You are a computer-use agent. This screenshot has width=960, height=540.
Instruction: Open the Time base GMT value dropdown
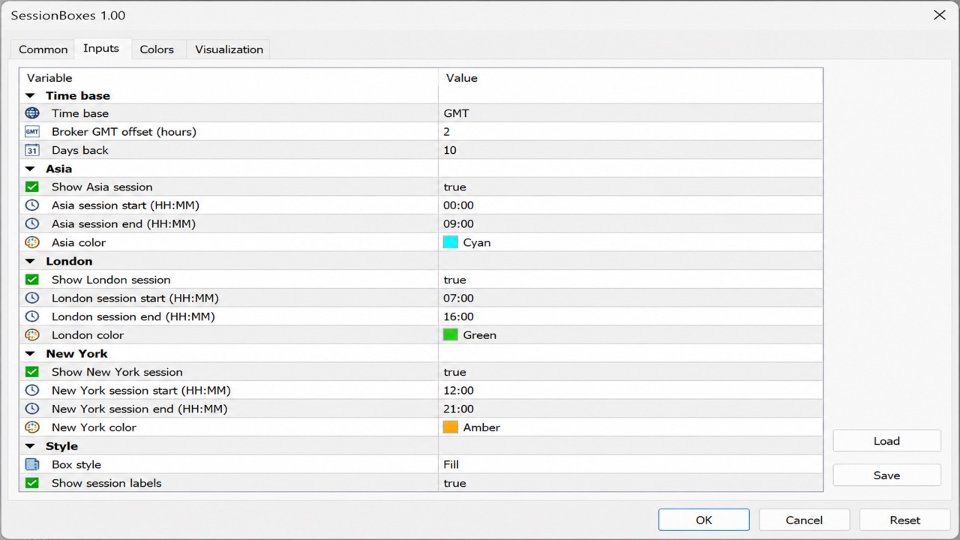630,113
